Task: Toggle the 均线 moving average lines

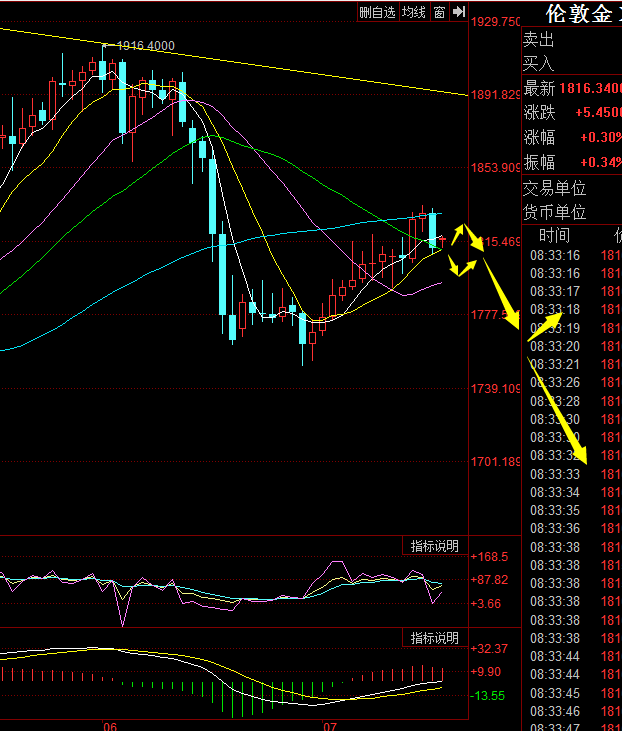Action: [x=413, y=12]
